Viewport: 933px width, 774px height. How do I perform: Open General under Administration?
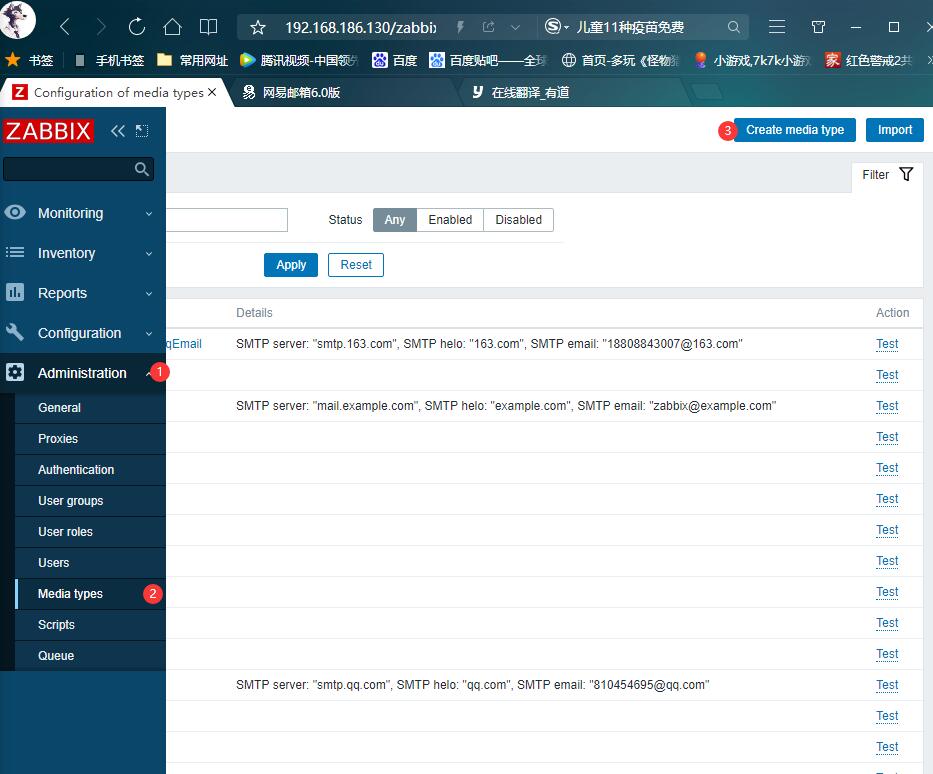90,408
